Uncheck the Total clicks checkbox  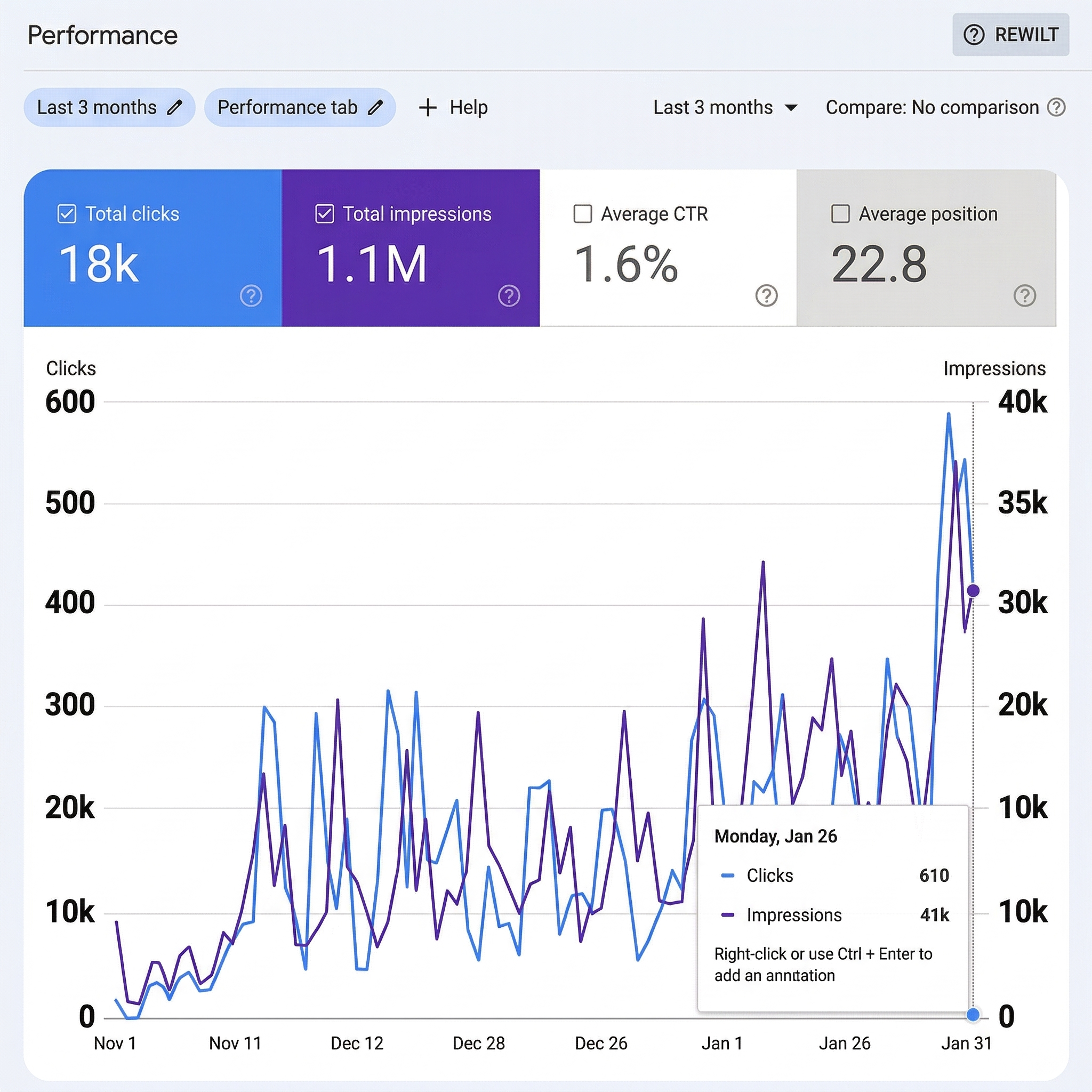coord(66,214)
